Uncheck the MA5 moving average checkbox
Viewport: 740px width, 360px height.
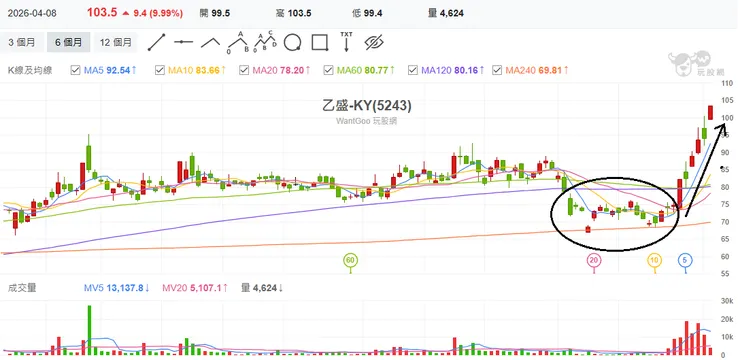(x=75, y=70)
